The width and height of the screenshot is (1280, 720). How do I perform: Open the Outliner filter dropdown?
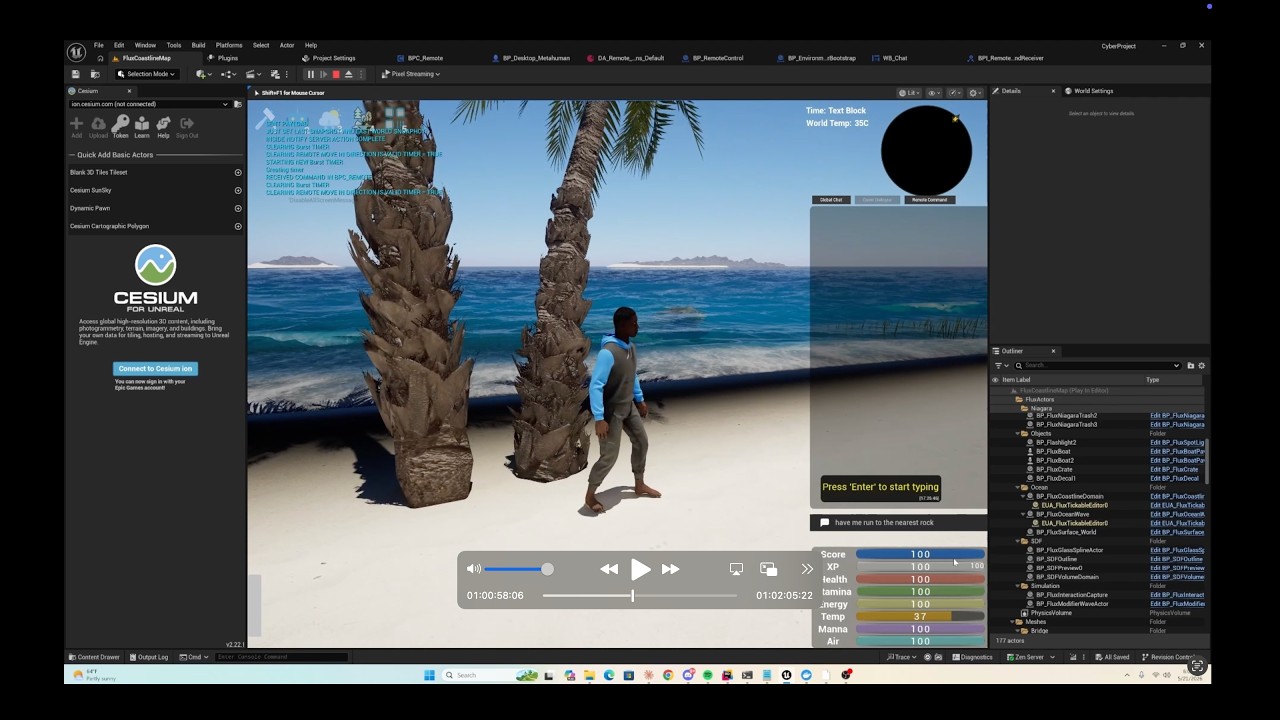pyautogui.click(x=1000, y=365)
